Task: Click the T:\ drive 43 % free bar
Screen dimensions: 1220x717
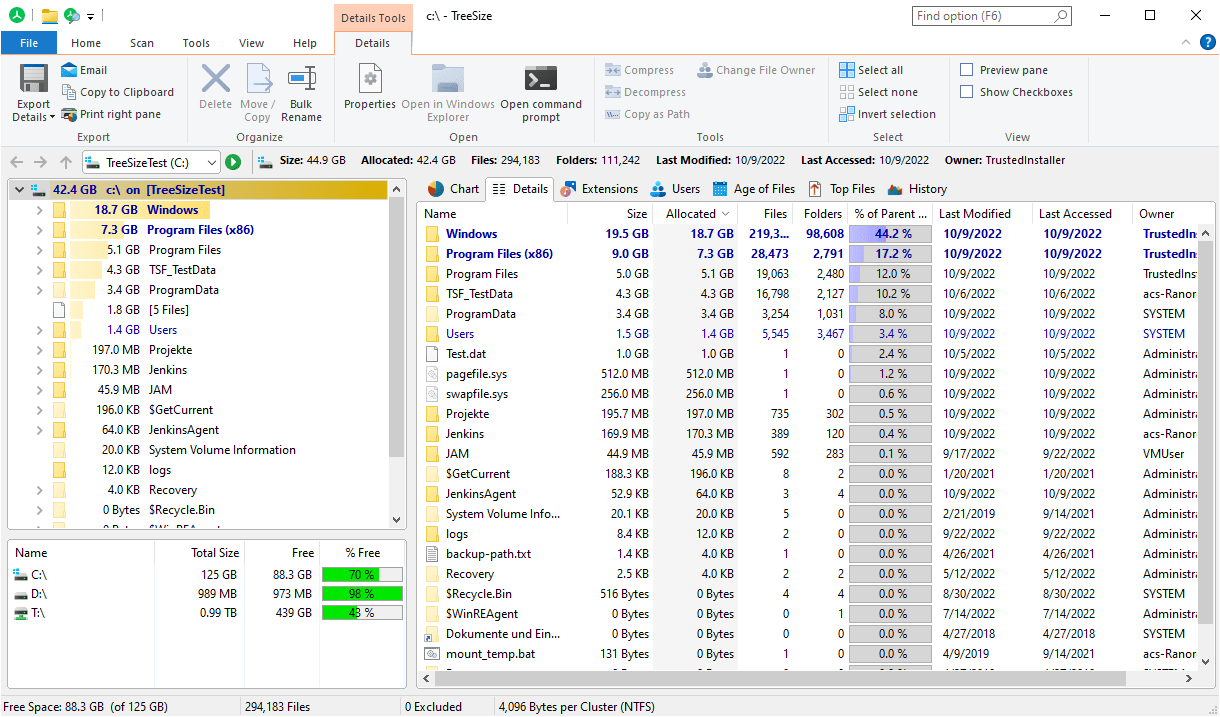Action: 362,613
